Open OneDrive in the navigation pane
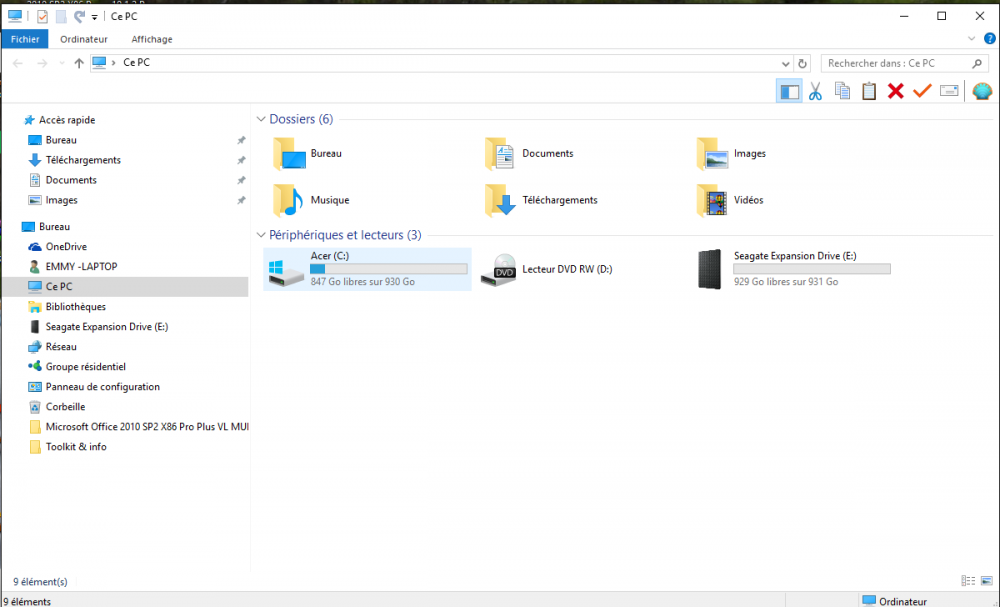Screen dimensions: 1000x607 pos(66,247)
